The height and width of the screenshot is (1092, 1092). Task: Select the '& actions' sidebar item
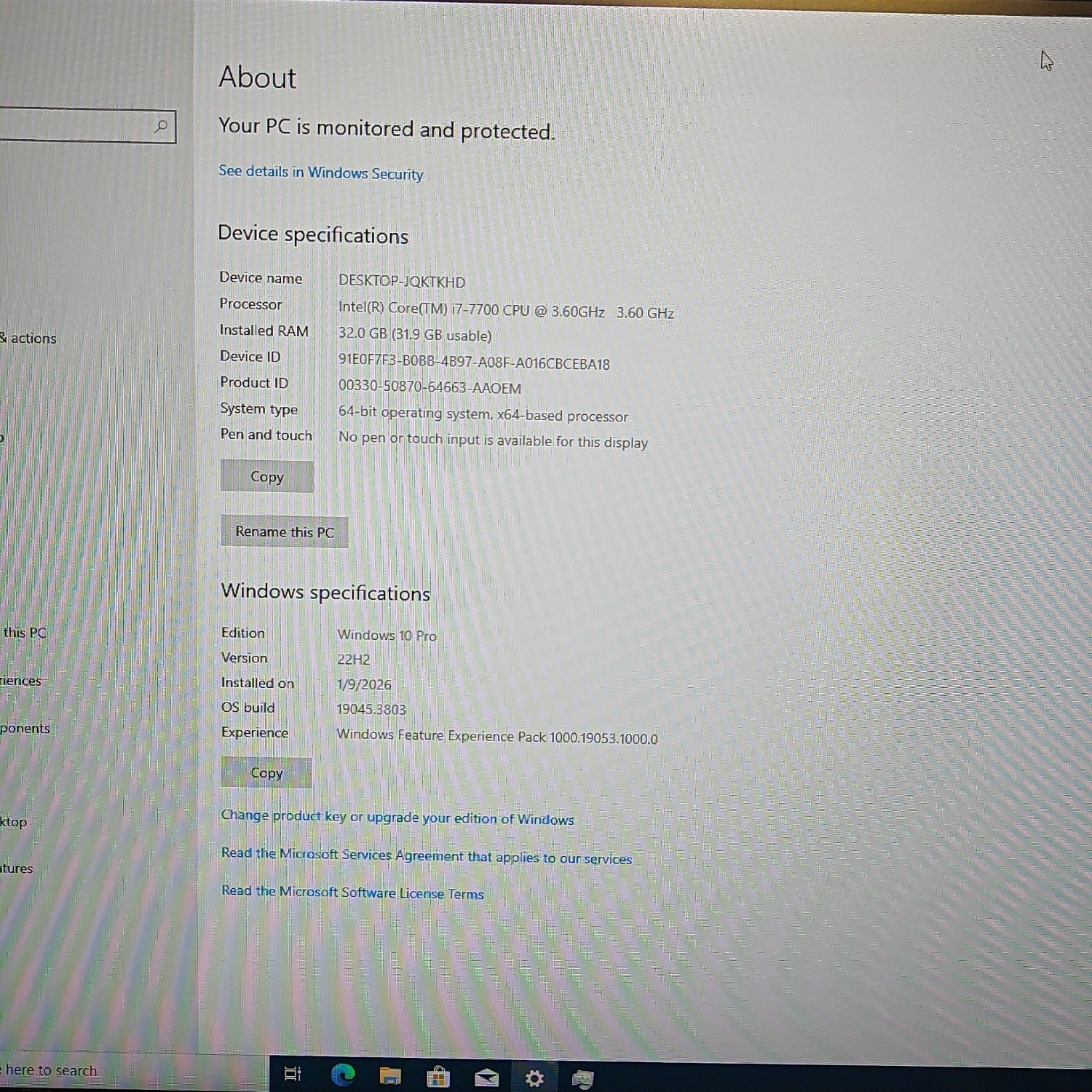(28, 338)
